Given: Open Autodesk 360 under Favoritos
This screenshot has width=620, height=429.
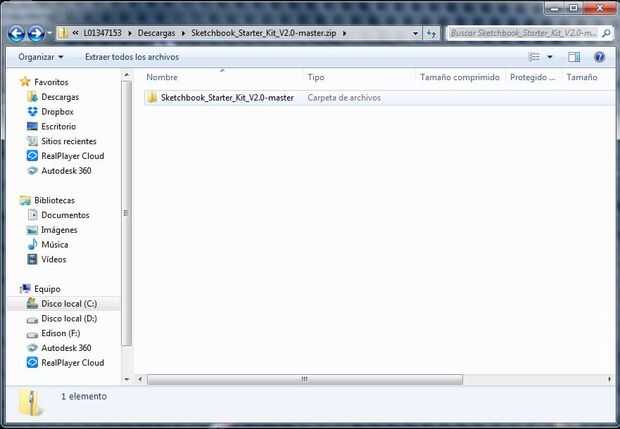Looking at the screenshot, I should click(x=66, y=171).
